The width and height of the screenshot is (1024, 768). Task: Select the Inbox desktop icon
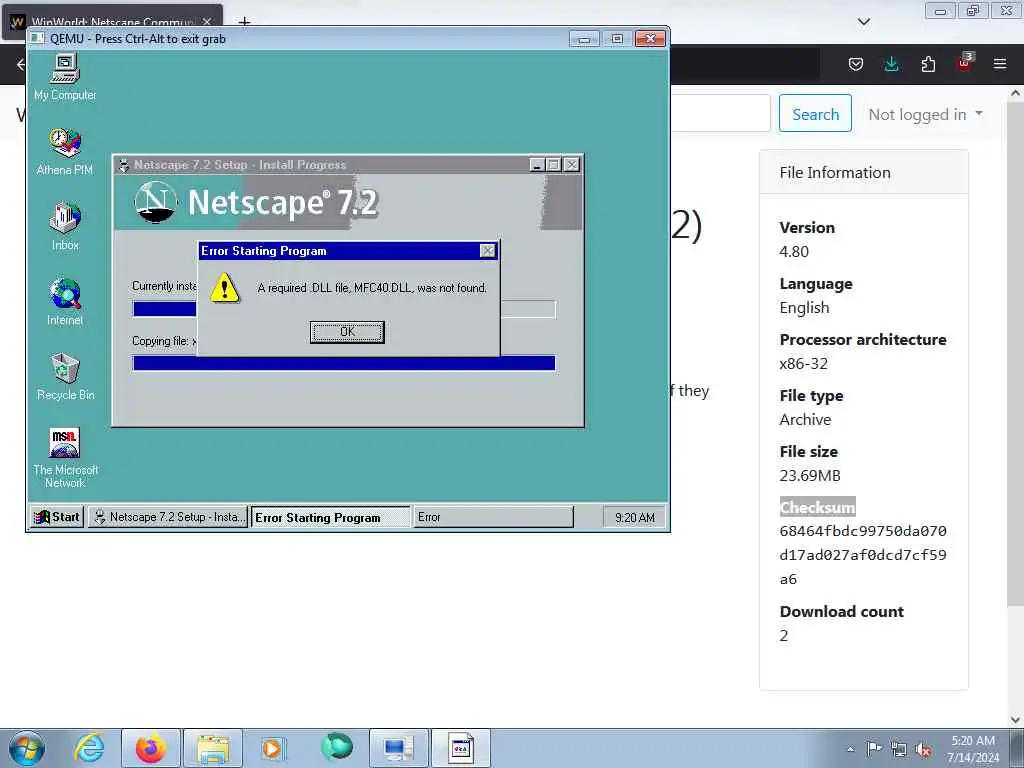click(65, 227)
